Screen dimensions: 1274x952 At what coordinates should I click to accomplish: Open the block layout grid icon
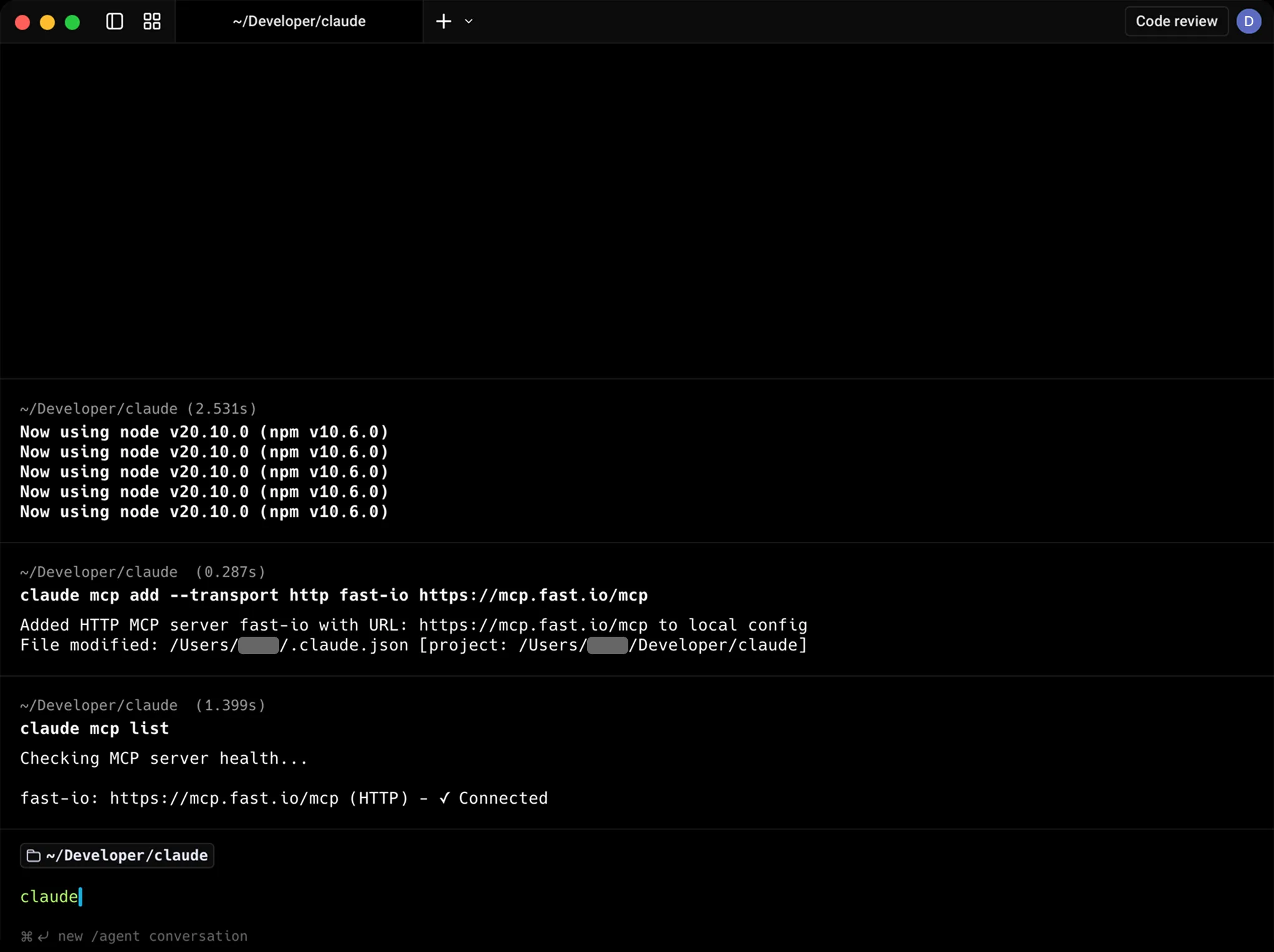tap(151, 21)
